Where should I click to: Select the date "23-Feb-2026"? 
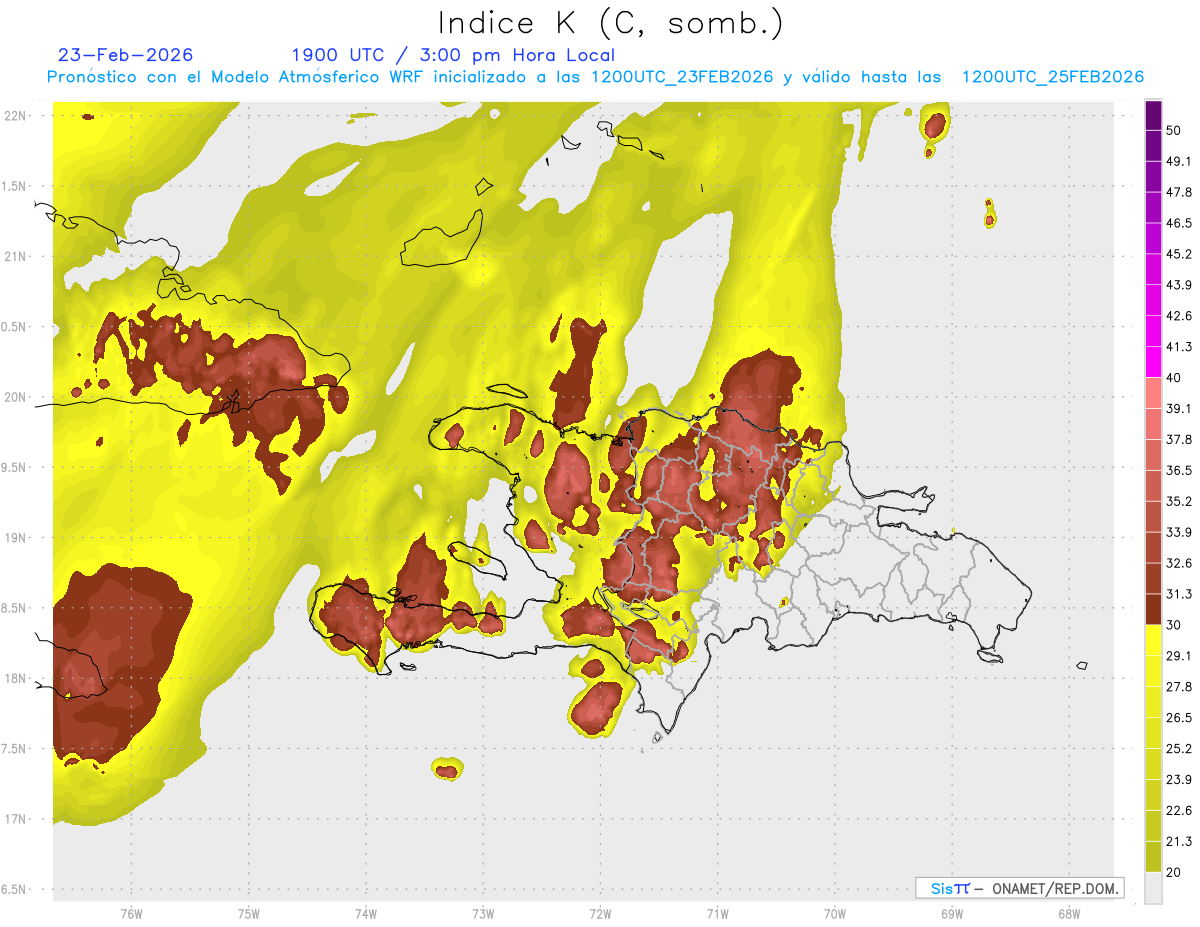126,55
